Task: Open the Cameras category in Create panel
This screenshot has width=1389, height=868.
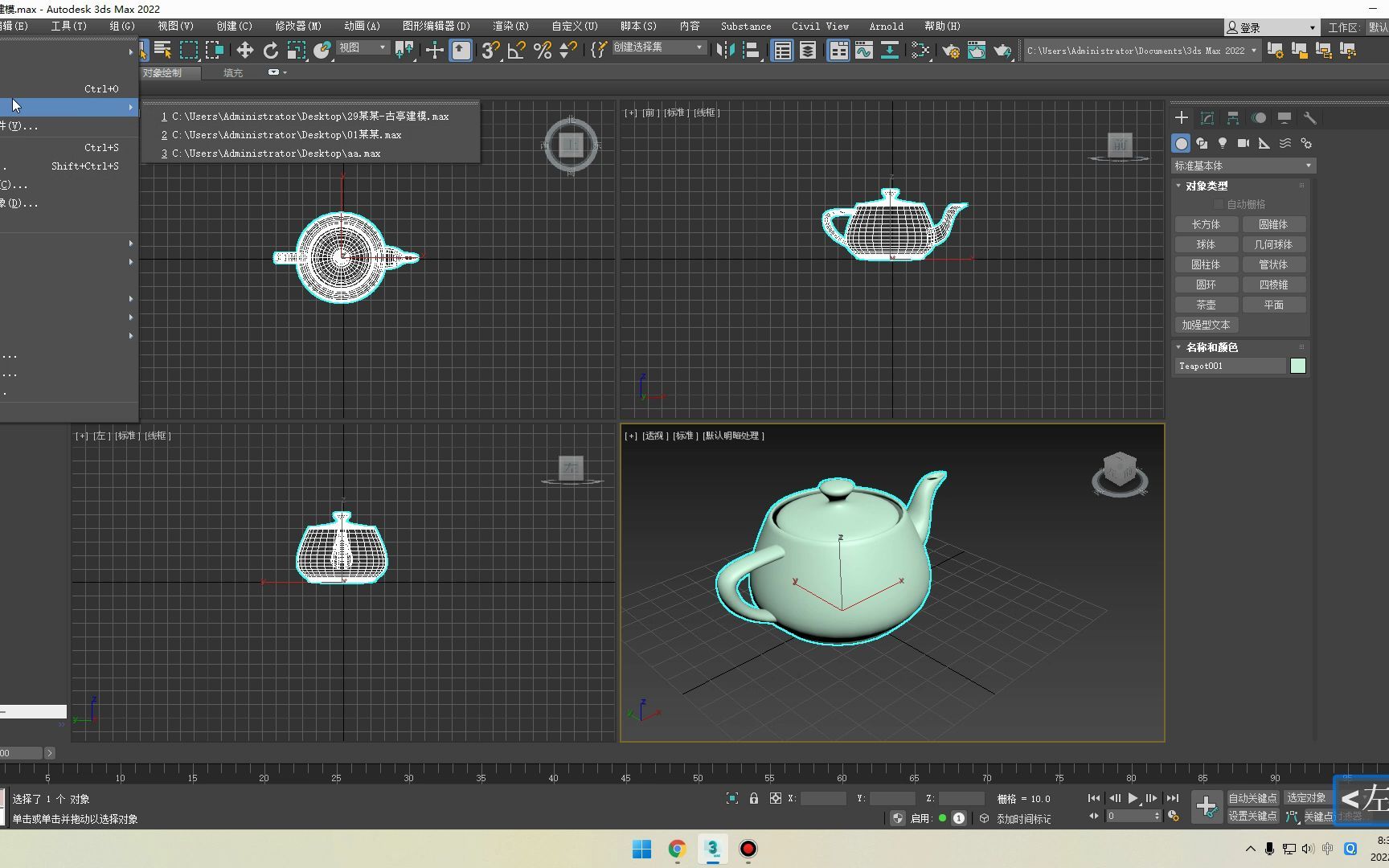Action: click(1243, 144)
